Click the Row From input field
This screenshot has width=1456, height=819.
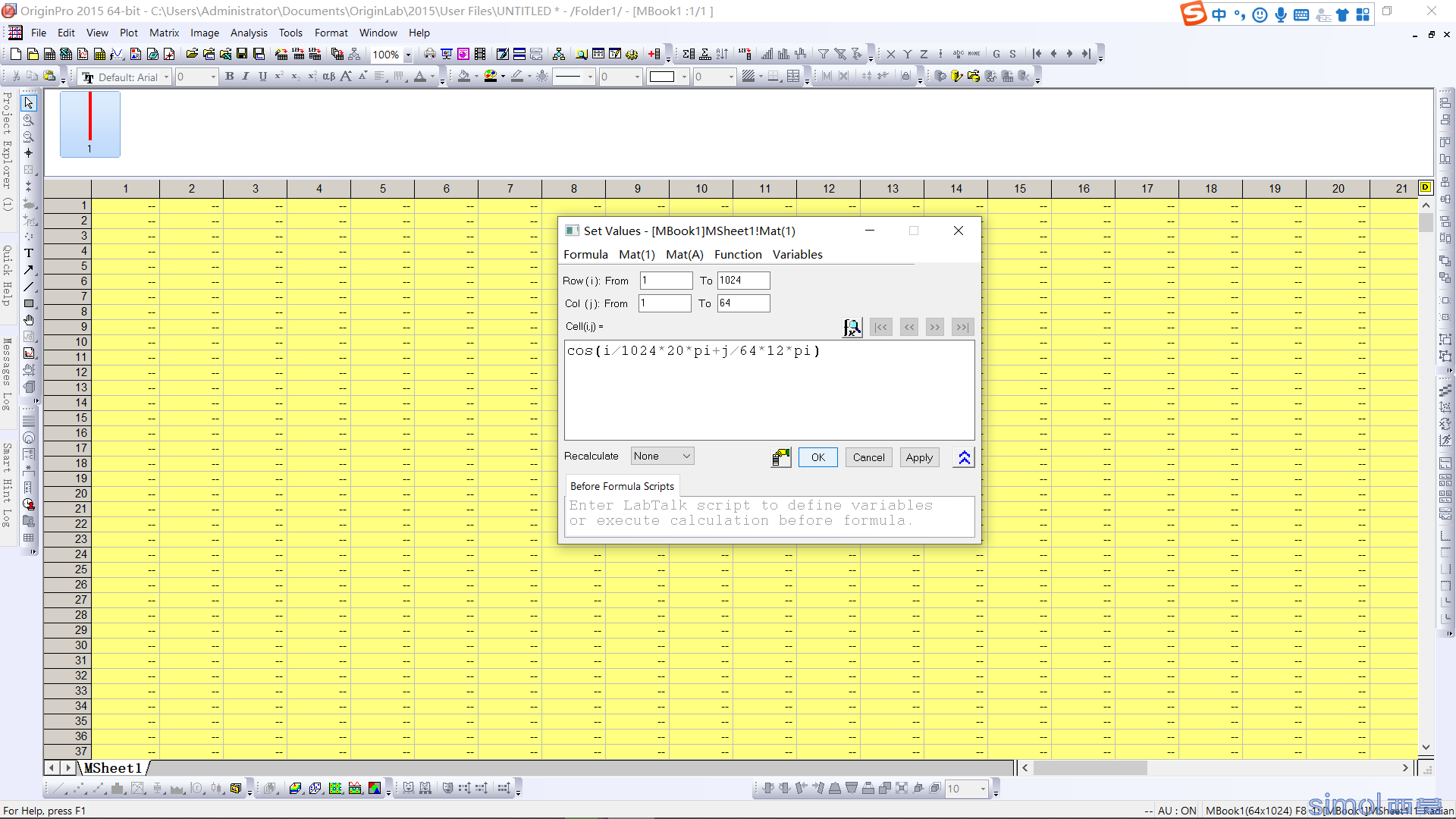click(666, 281)
